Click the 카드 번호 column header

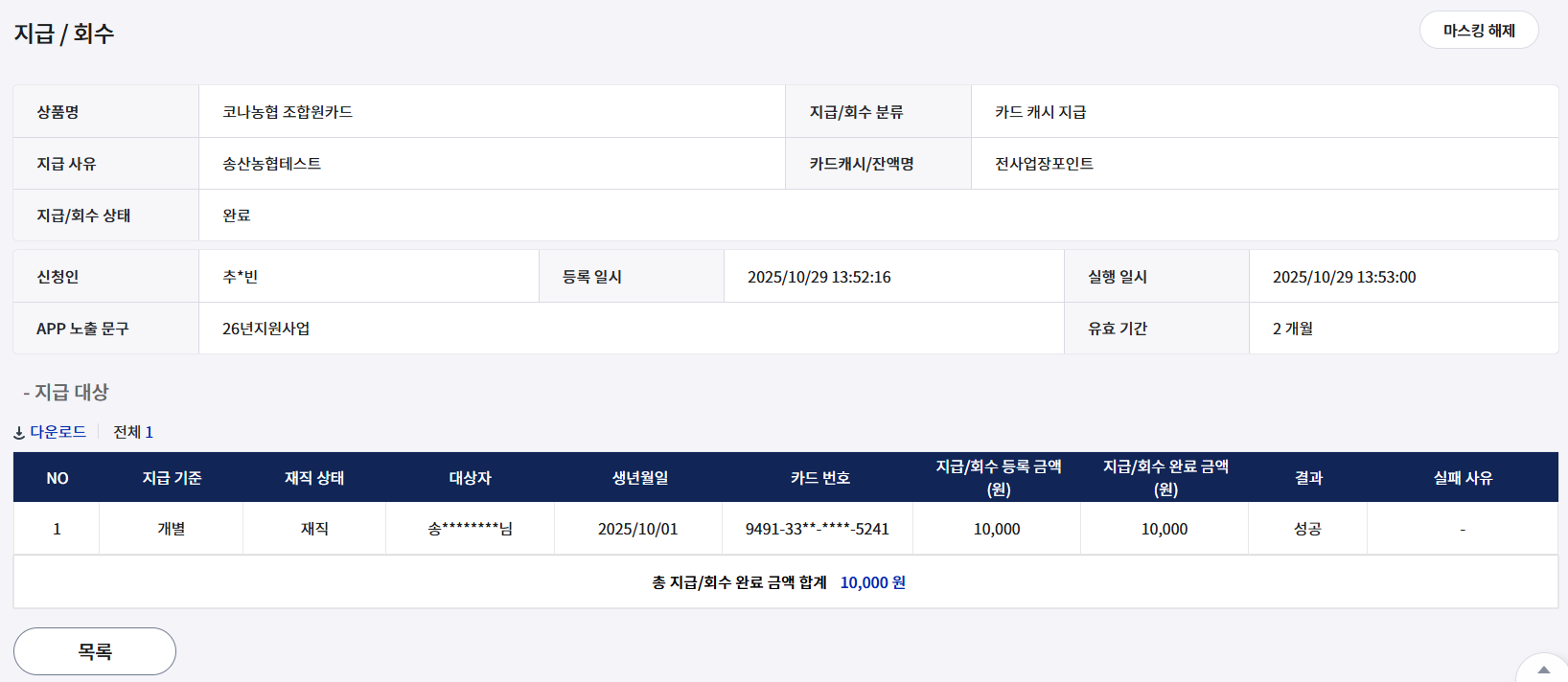[x=820, y=478]
